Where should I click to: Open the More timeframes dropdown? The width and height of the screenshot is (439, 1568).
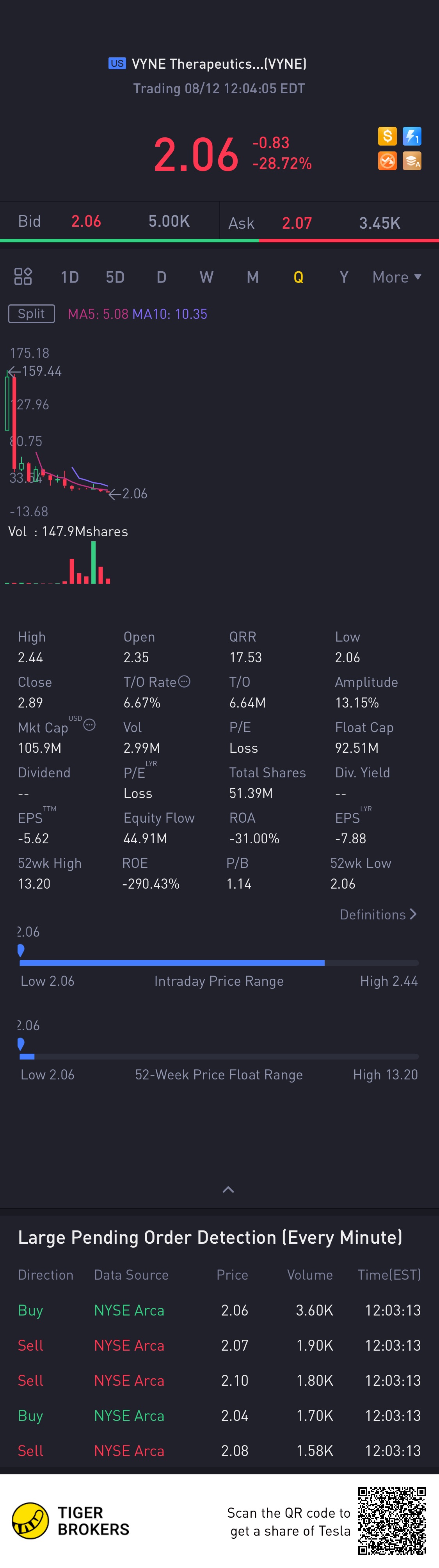pyautogui.click(x=396, y=277)
